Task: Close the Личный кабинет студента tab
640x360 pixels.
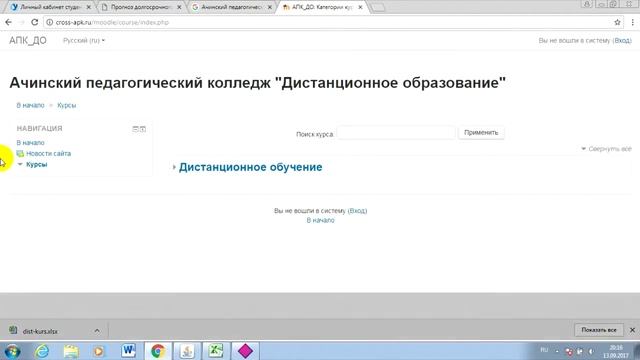Action: 89,7
